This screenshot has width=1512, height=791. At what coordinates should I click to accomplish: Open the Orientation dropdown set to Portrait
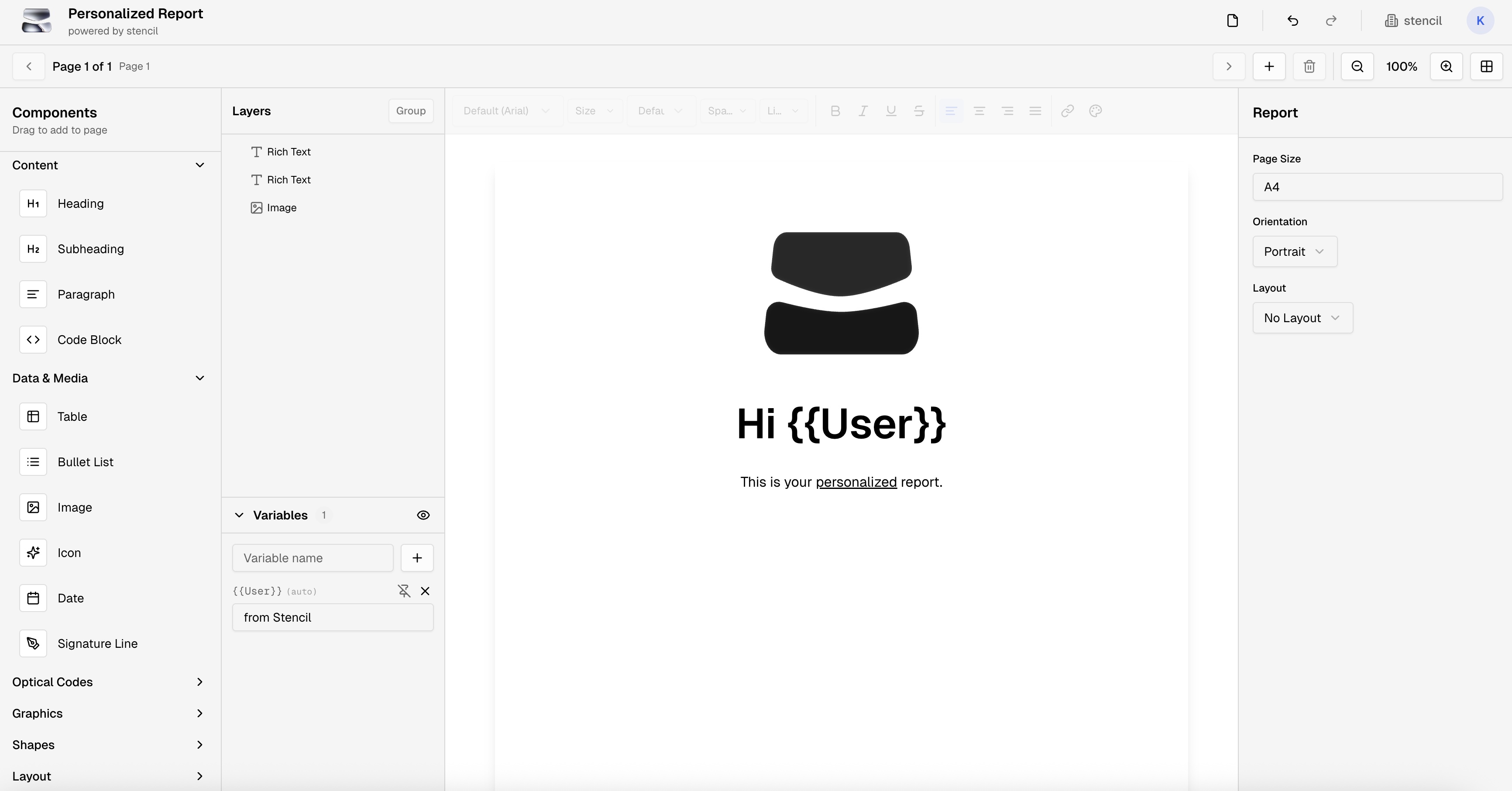point(1294,251)
